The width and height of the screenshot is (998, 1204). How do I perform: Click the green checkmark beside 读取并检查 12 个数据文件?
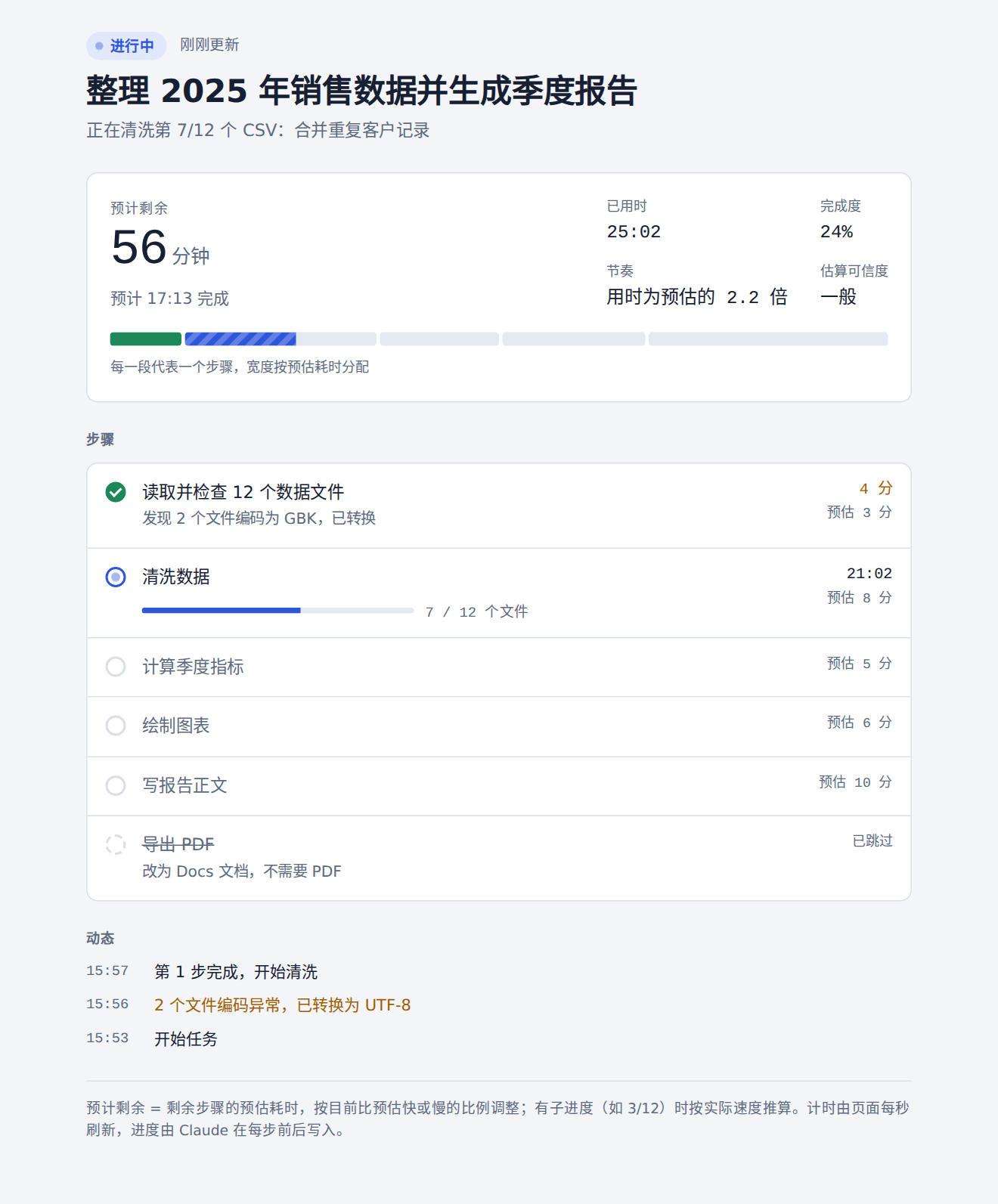(116, 492)
